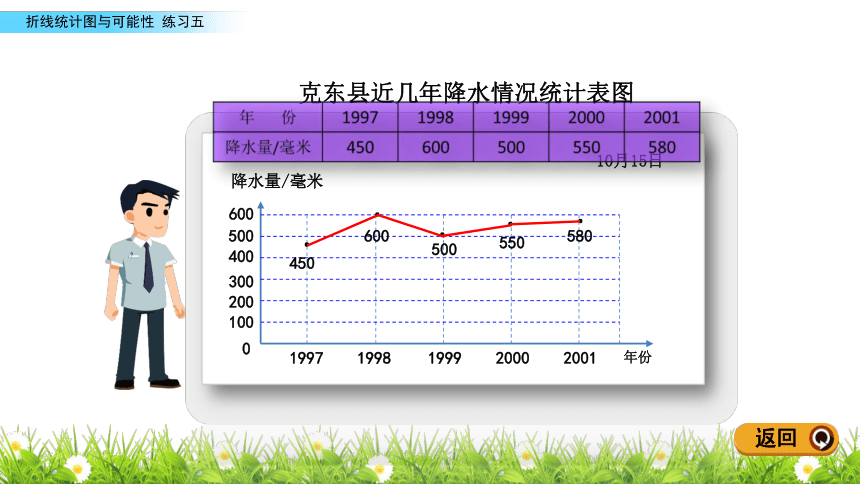Click the x-axis title 年份
Screen dimensions: 860x484
point(637,357)
